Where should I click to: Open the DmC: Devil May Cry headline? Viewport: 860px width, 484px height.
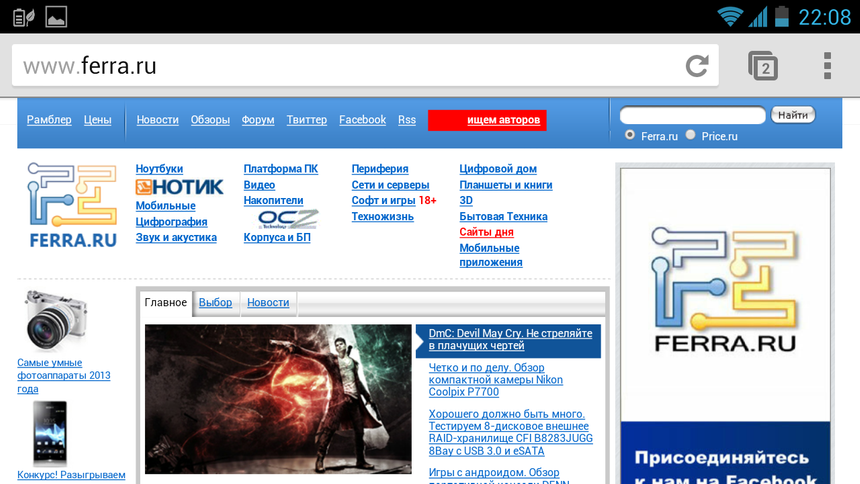(510, 339)
